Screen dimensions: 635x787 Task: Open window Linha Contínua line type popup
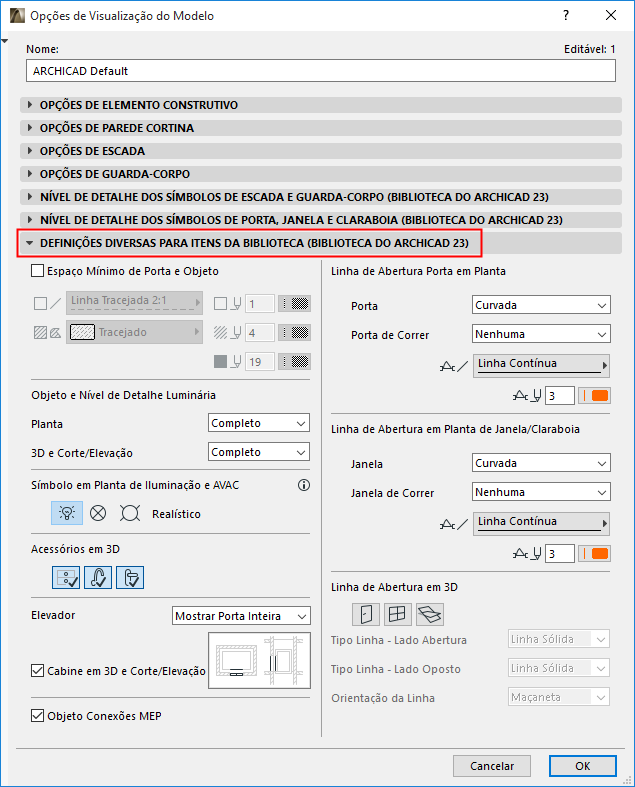pyautogui.click(x=541, y=523)
